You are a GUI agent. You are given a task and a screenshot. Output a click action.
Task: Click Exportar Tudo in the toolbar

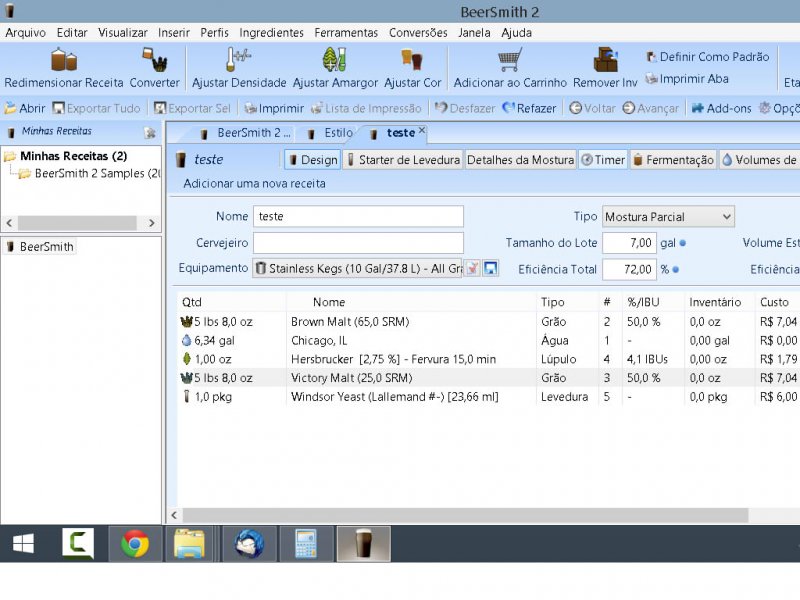point(97,108)
